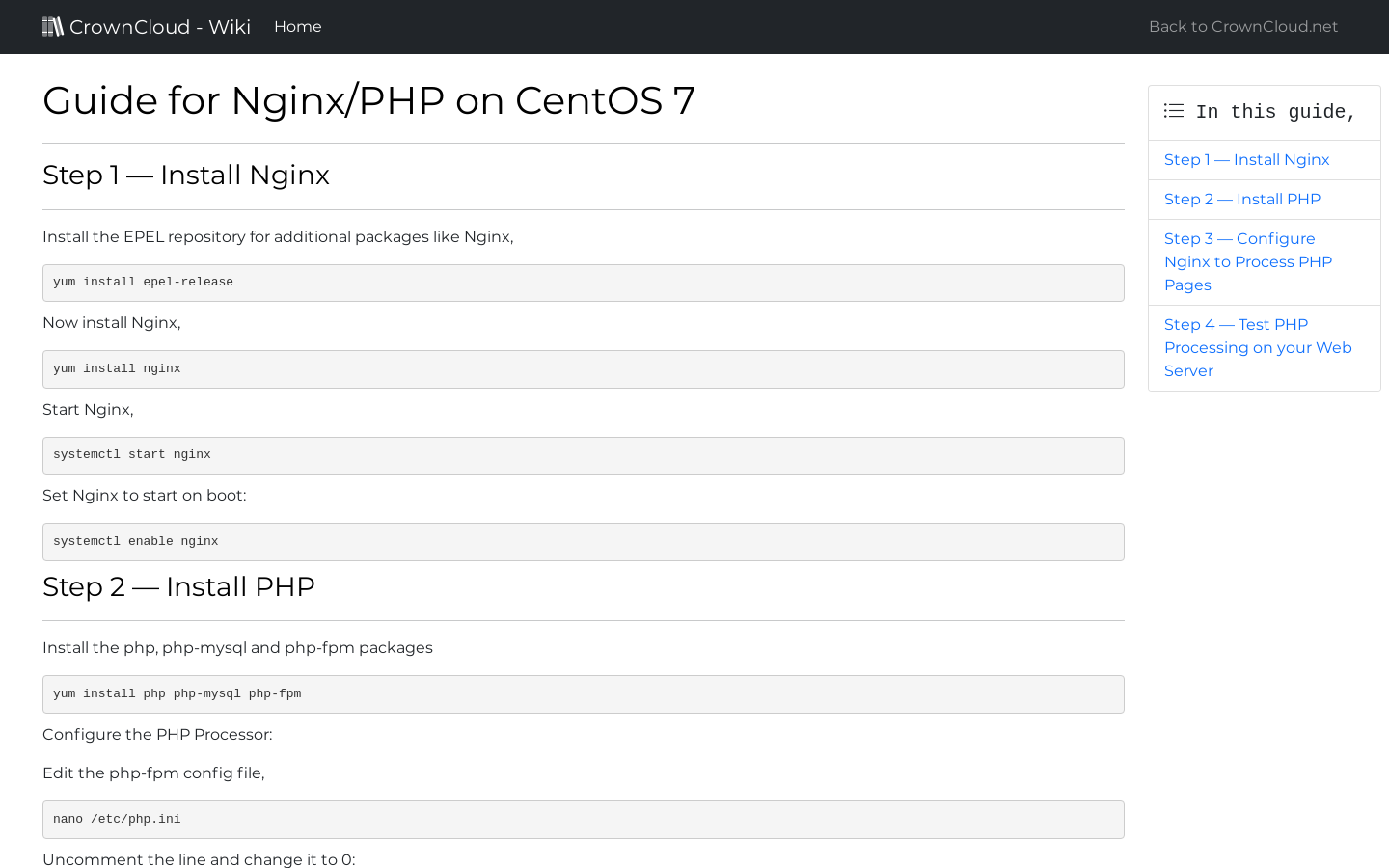Select the 'systemctl start nginx' code block
This screenshot has height=868, width=1389.
[x=583, y=455]
